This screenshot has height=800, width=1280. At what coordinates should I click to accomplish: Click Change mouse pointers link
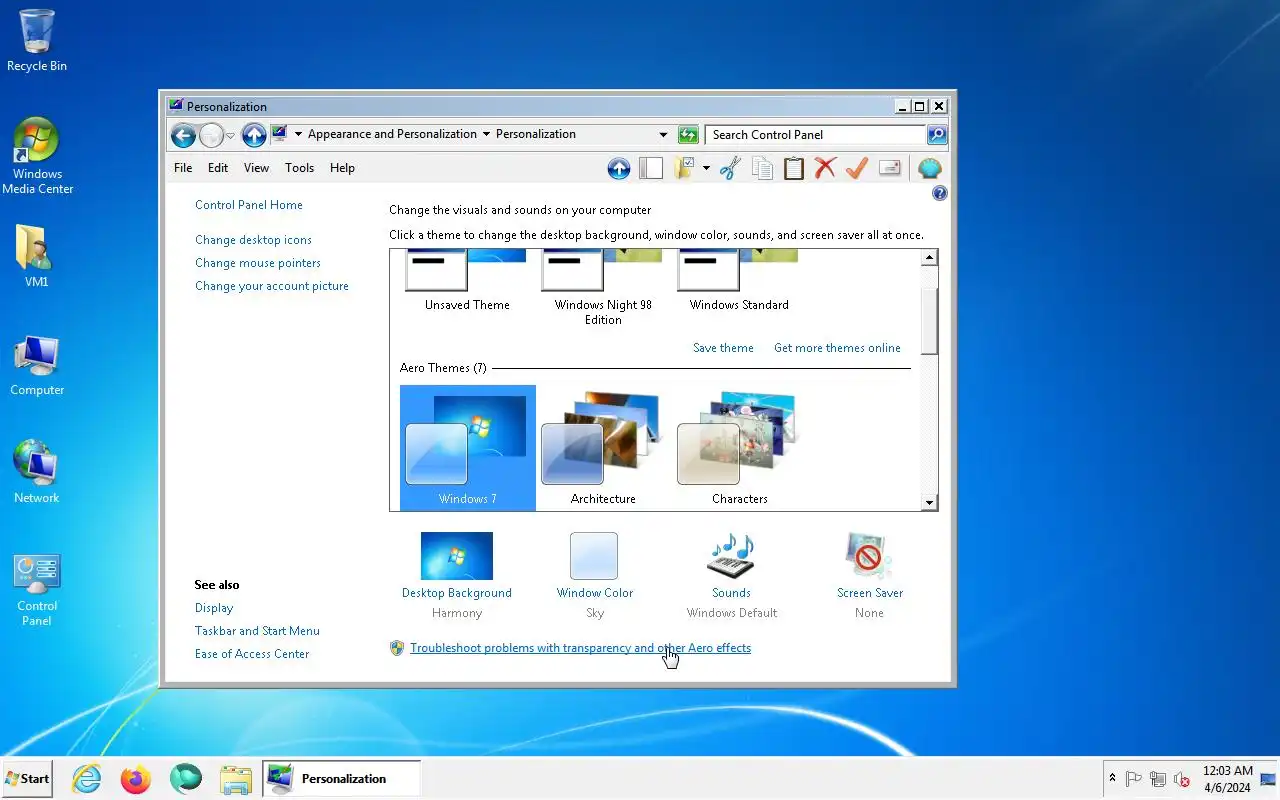(258, 263)
